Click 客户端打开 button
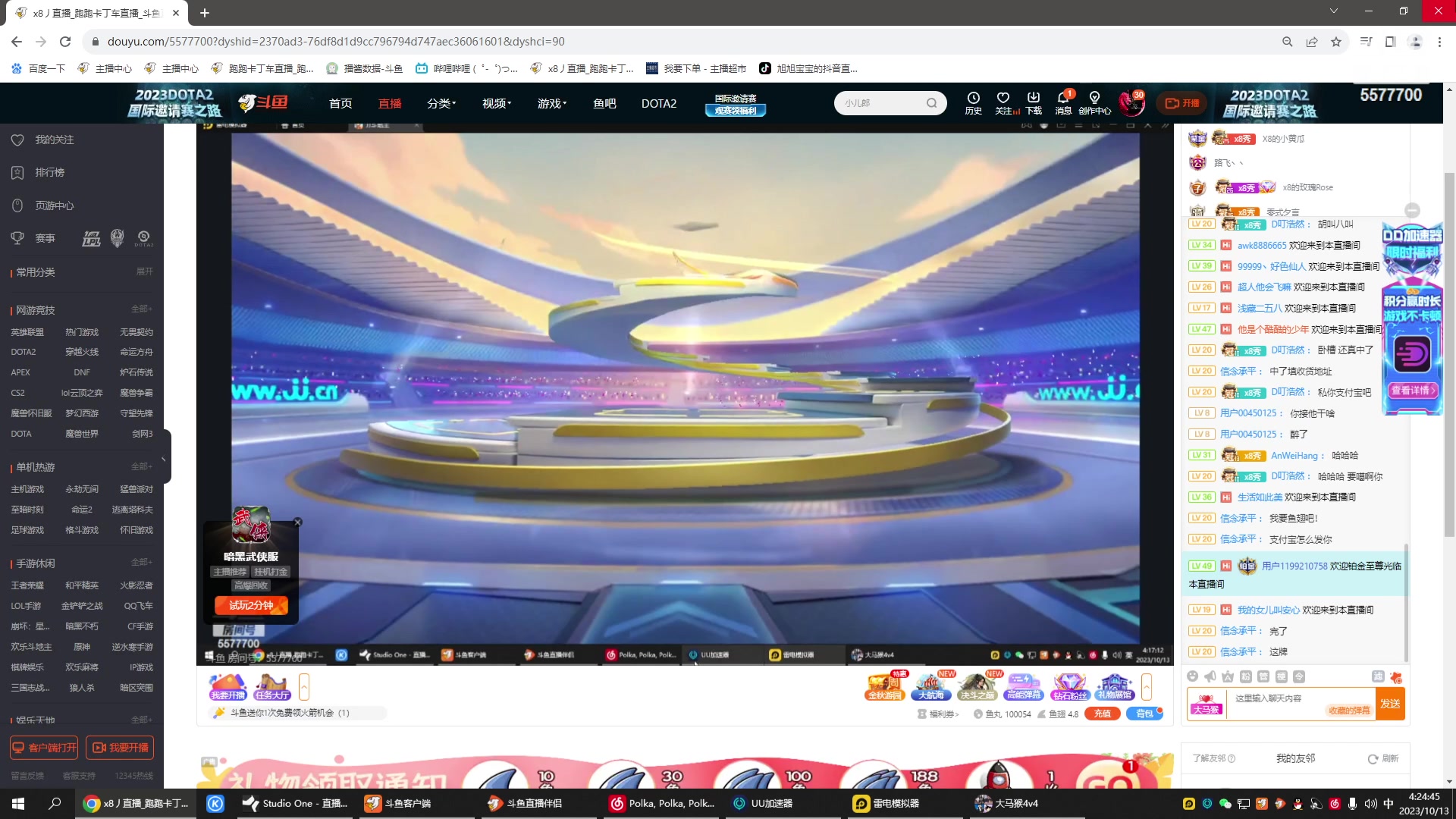1456x819 pixels. click(x=44, y=748)
